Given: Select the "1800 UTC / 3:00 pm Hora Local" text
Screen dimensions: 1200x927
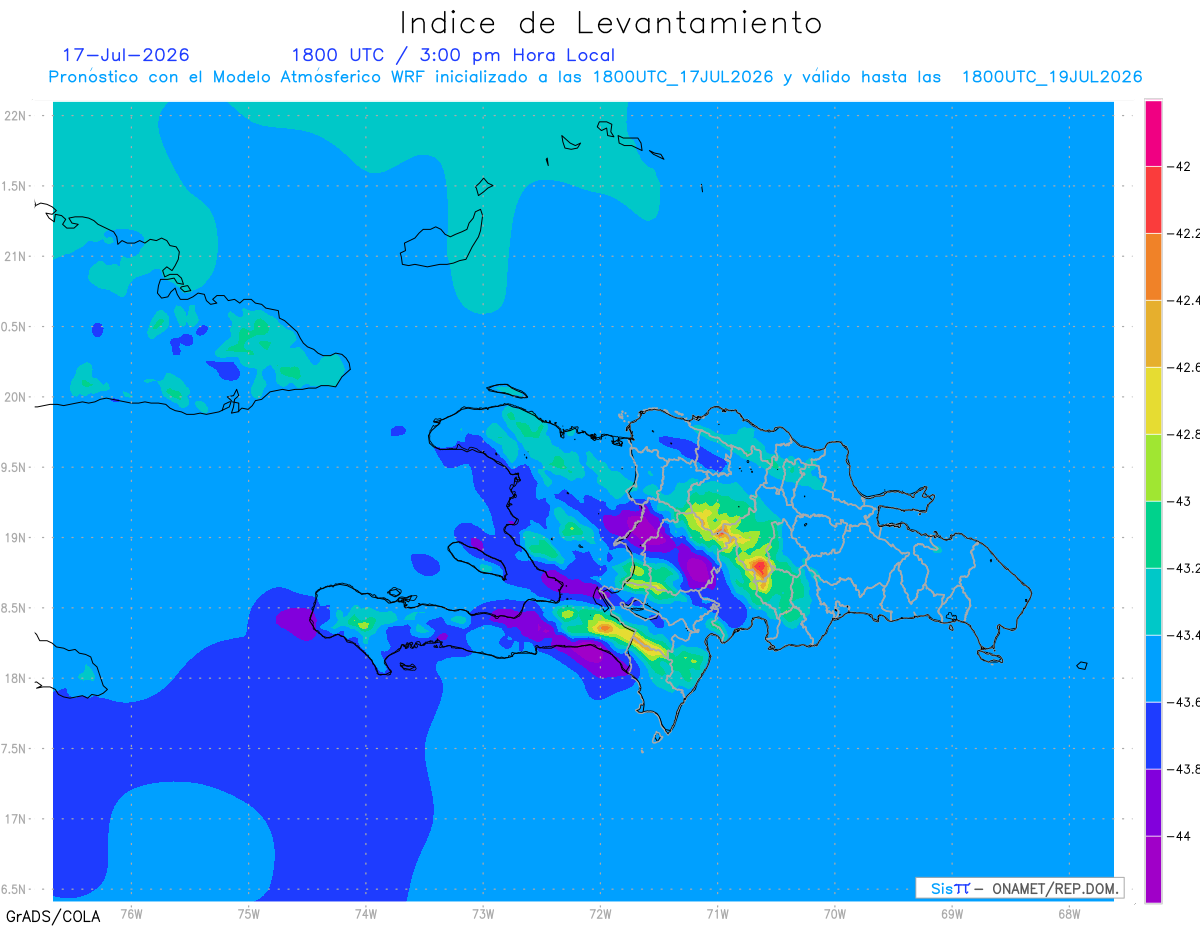Looking at the screenshot, I should [453, 56].
